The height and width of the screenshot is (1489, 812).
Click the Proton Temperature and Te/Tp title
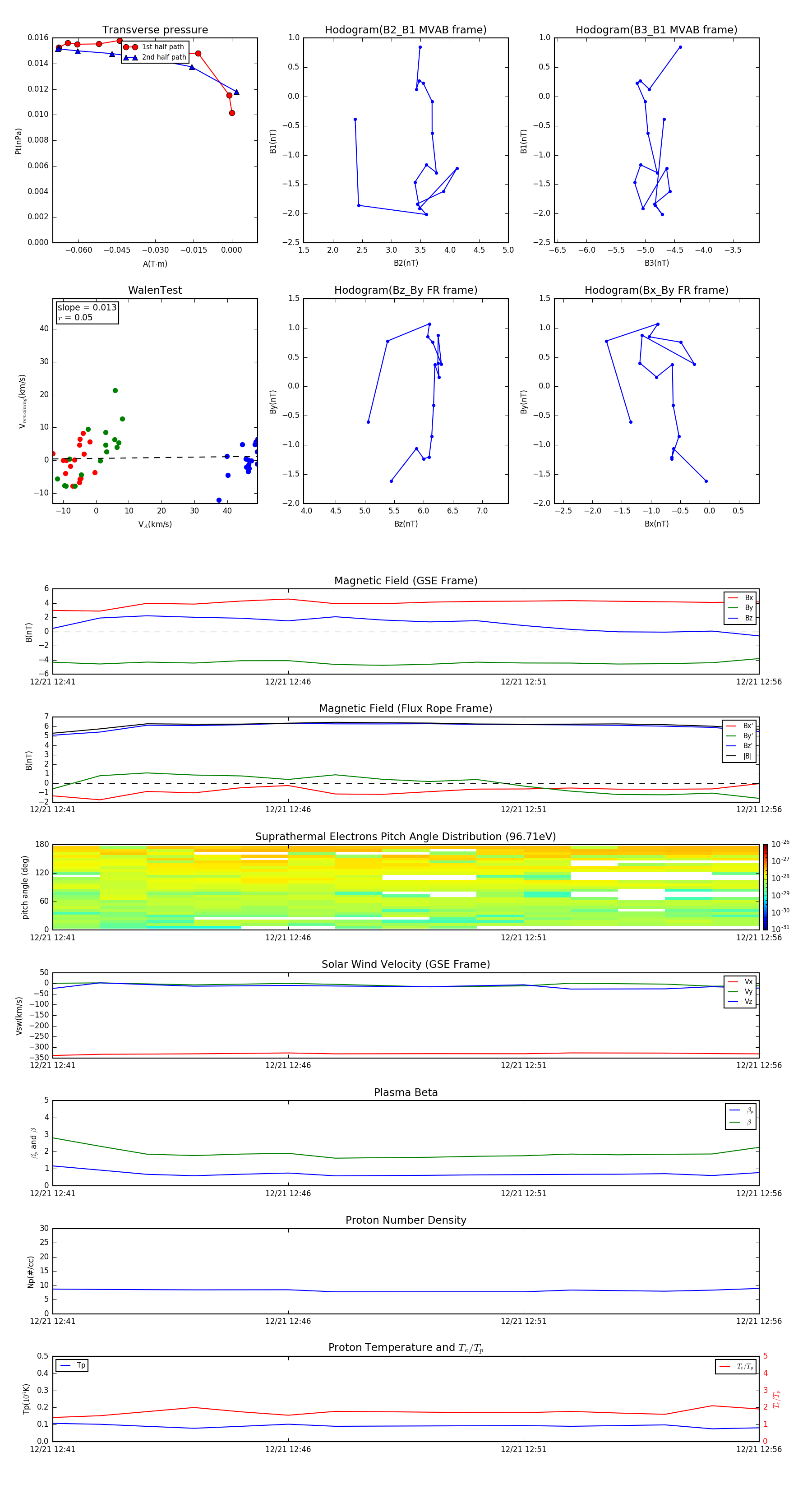pyautogui.click(x=406, y=1348)
